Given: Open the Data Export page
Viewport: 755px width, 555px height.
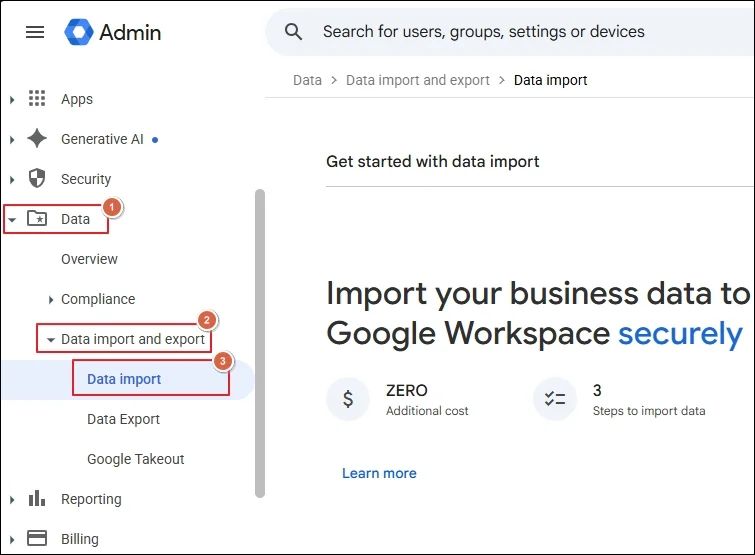Looking at the screenshot, I should (123, 419).
